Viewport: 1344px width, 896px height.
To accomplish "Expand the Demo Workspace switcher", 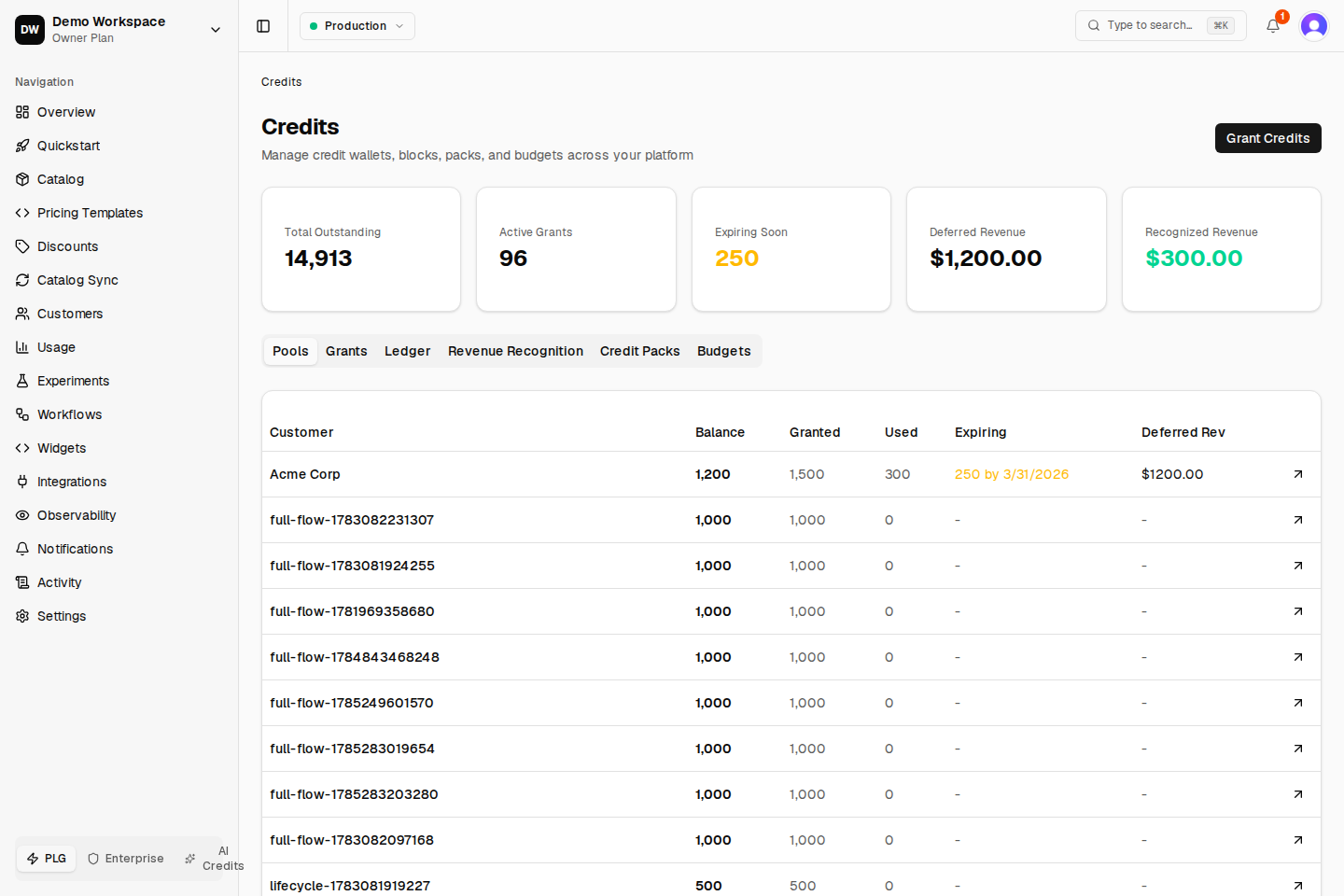I will [119, 29].
